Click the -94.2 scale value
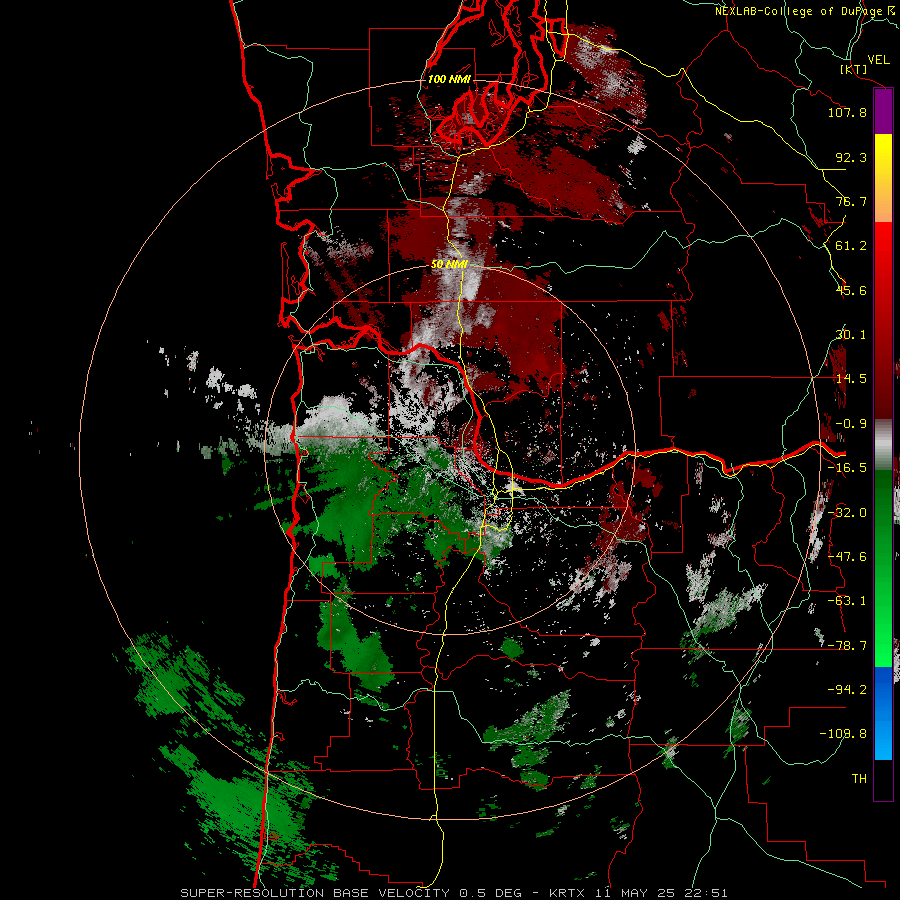 [847, 689]
